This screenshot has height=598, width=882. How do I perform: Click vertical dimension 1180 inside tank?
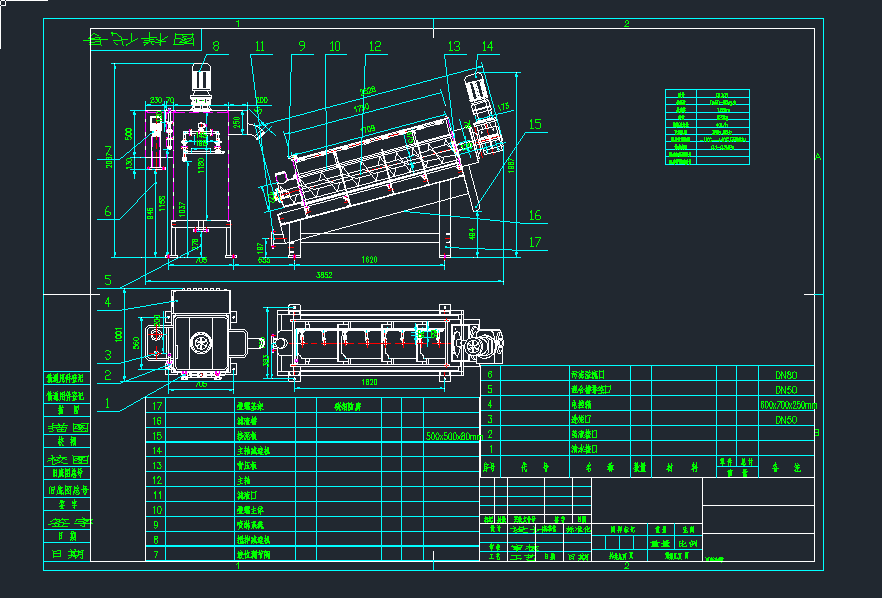point(201,167)
